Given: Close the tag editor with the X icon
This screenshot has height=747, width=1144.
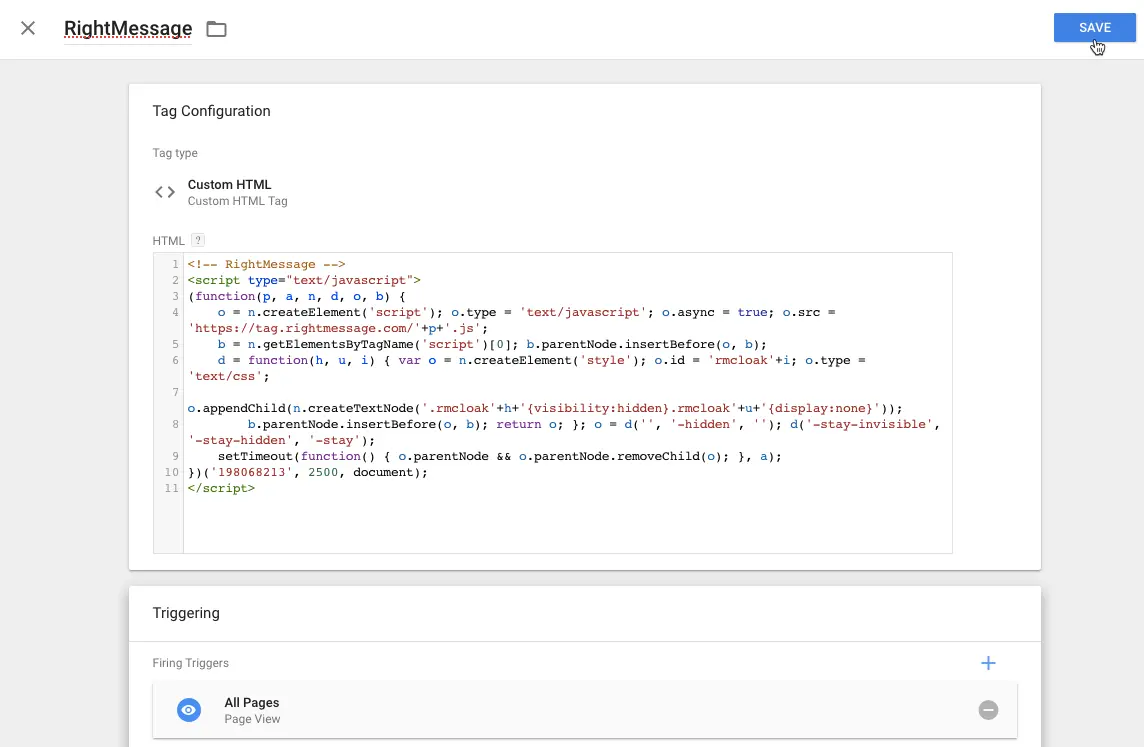Looking at the screenshot, I should [28, 28].
